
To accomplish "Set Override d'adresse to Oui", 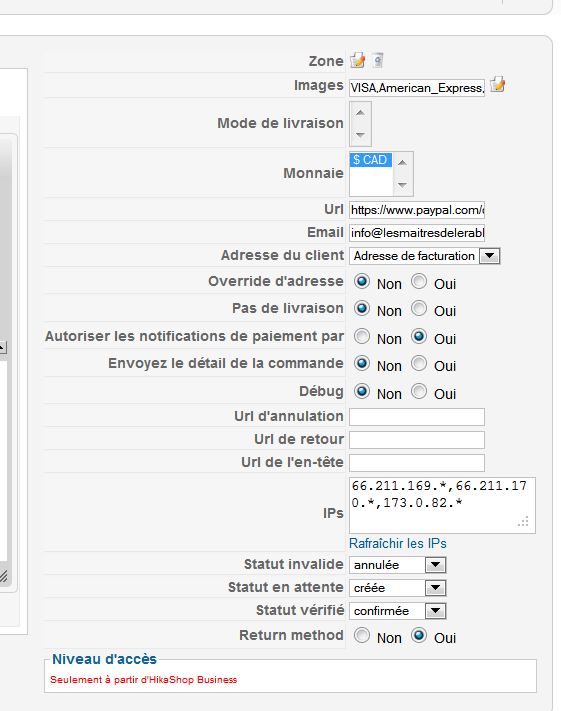I will pyautogui.click(x=419, y=282).
